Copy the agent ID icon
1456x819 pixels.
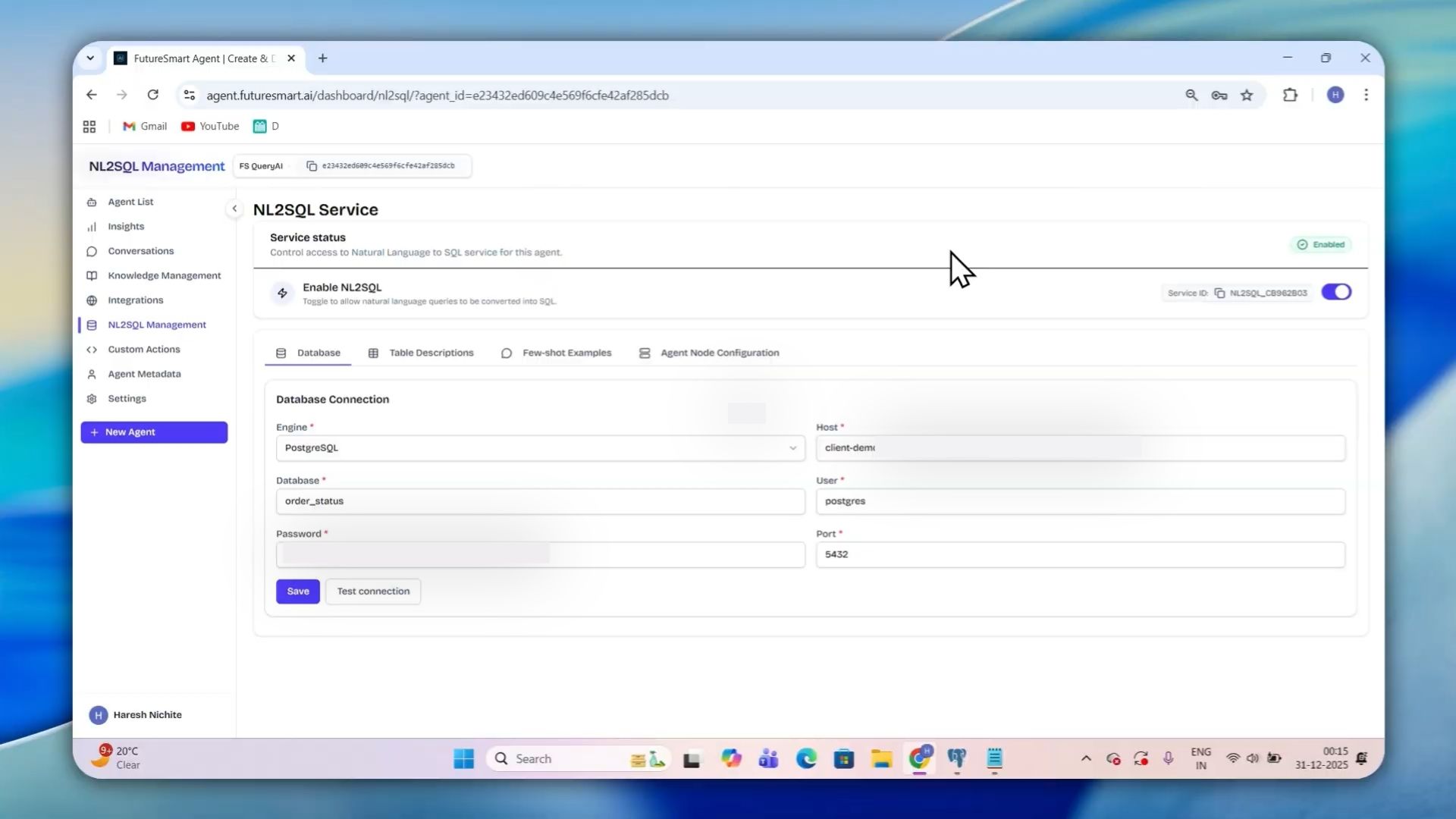(312, 165)
